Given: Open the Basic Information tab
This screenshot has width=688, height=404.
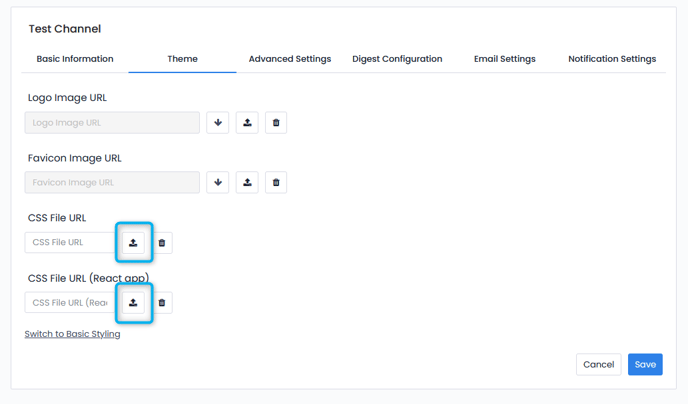Looking at the screenshot, I should pyautogui.click(x=75, y=59).
